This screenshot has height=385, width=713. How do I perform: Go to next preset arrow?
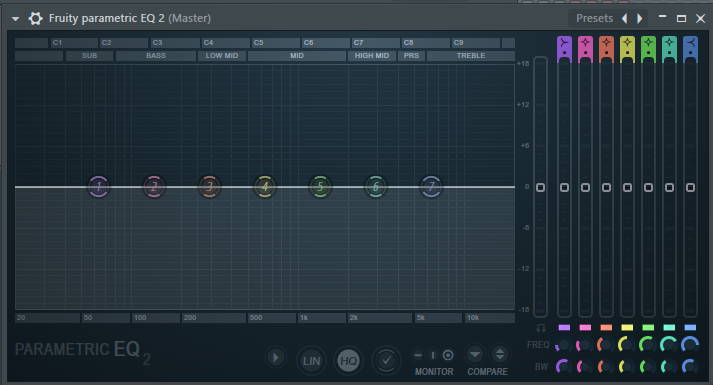(x=640, y=18)
